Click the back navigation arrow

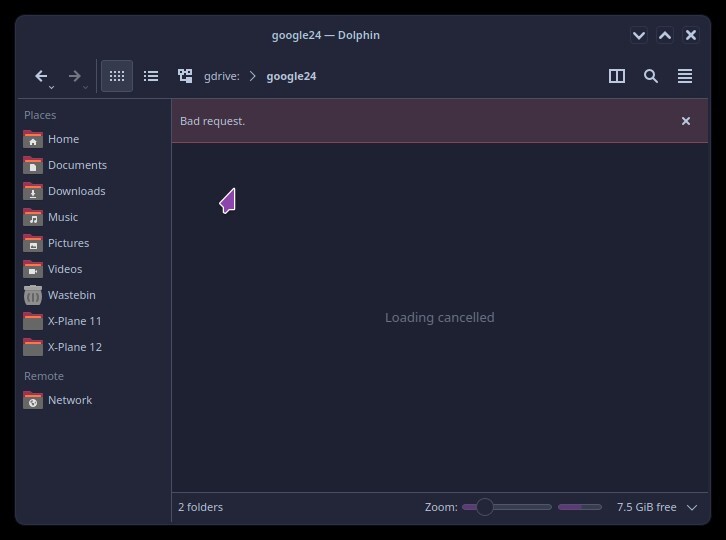click(x=41, y=76)
